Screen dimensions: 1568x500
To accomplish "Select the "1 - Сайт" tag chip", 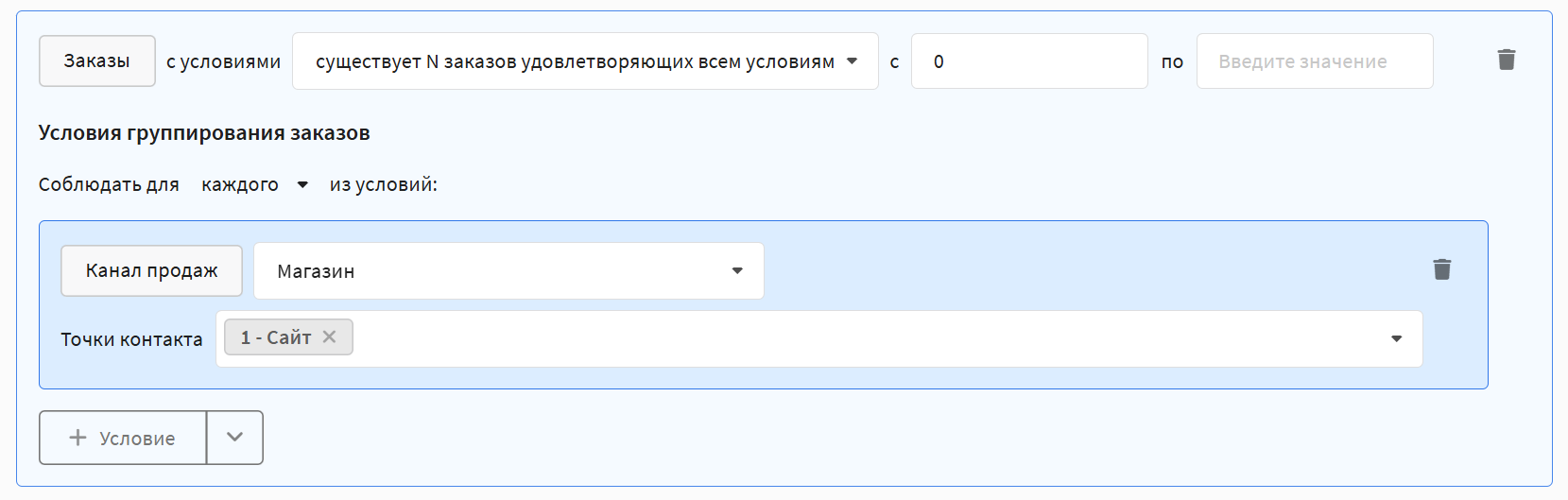I will tap(275, 337).
